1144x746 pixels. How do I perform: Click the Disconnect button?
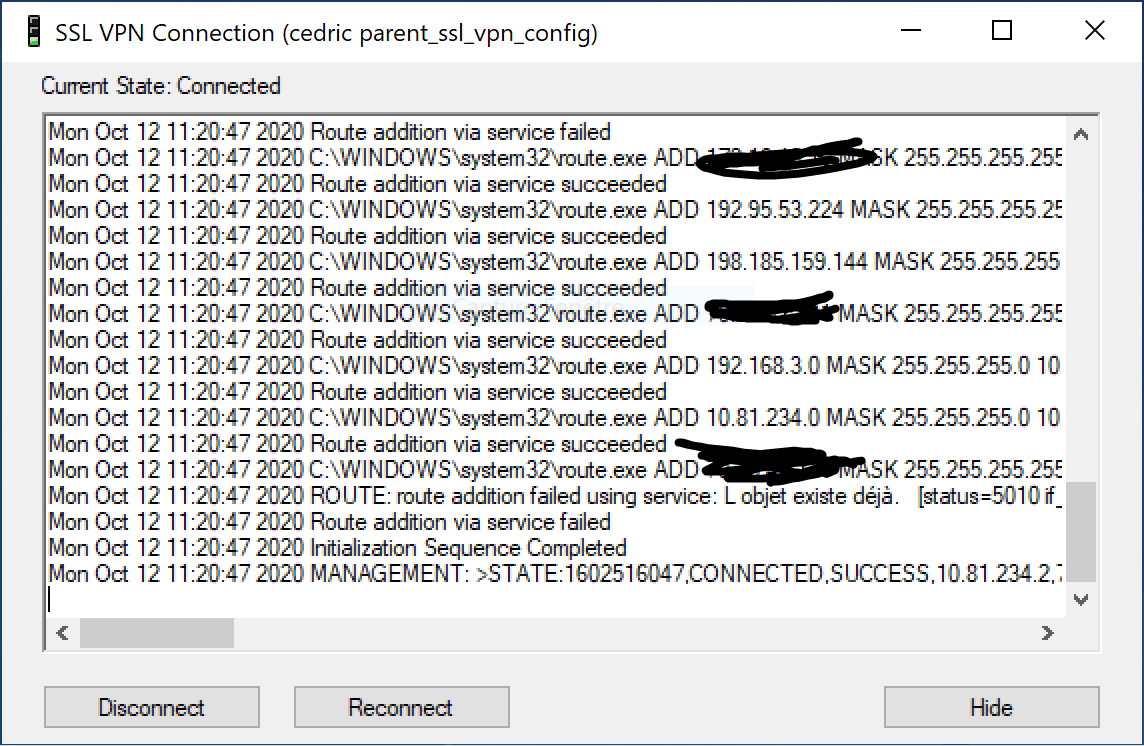click(x=152, y=707)
